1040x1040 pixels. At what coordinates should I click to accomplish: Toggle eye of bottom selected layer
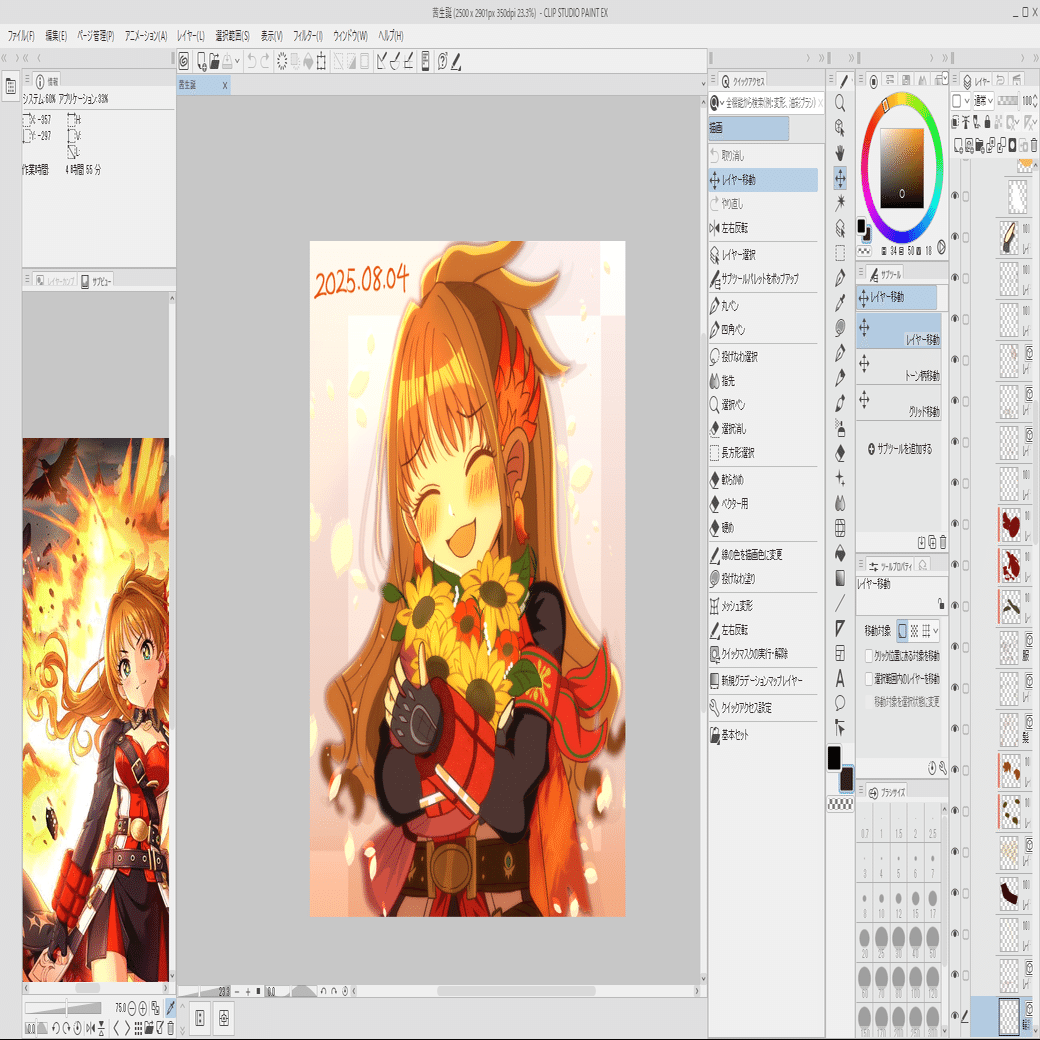pyautogui.click(x=955, y=1015)
